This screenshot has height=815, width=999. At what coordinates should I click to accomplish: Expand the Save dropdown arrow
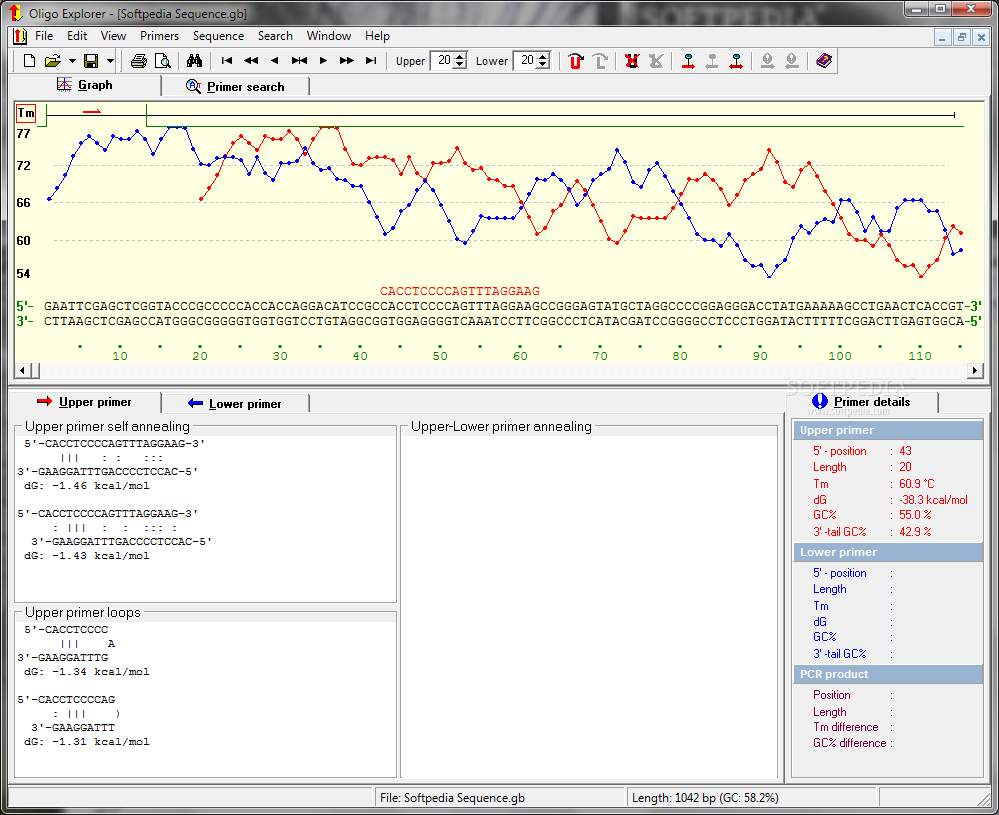point(110,61)
